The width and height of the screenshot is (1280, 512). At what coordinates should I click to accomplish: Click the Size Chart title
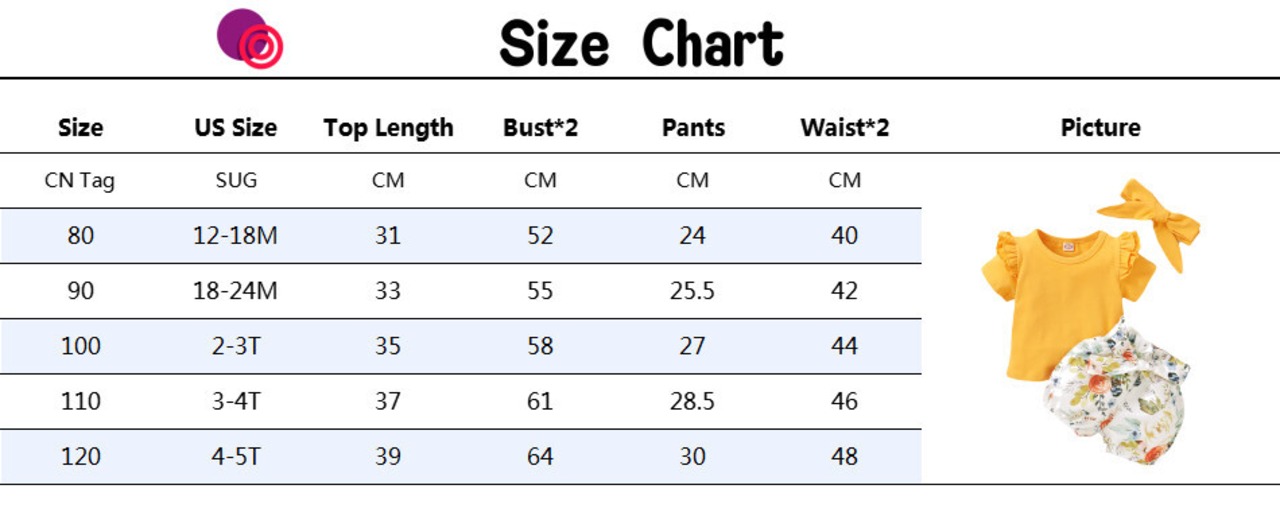pyautogui.click(x=641, y=43)
